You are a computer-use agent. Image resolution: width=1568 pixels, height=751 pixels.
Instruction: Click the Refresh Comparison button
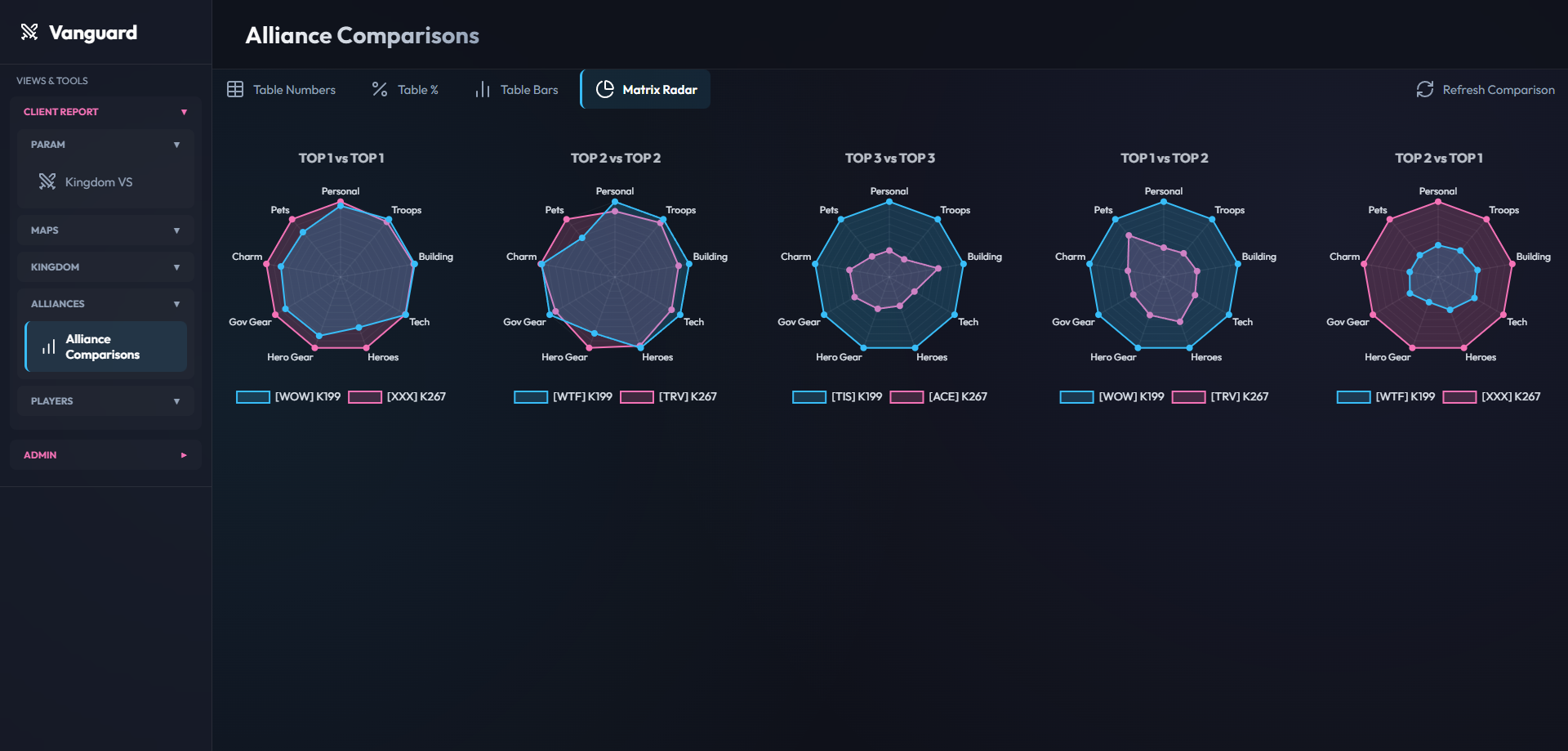pos(1486,89)
